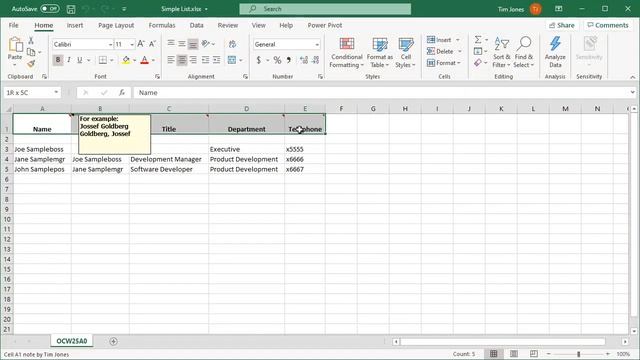Toggle Center horizontal alignment
The height and width of the screenshot is (360, 640).
click(182, 60)
